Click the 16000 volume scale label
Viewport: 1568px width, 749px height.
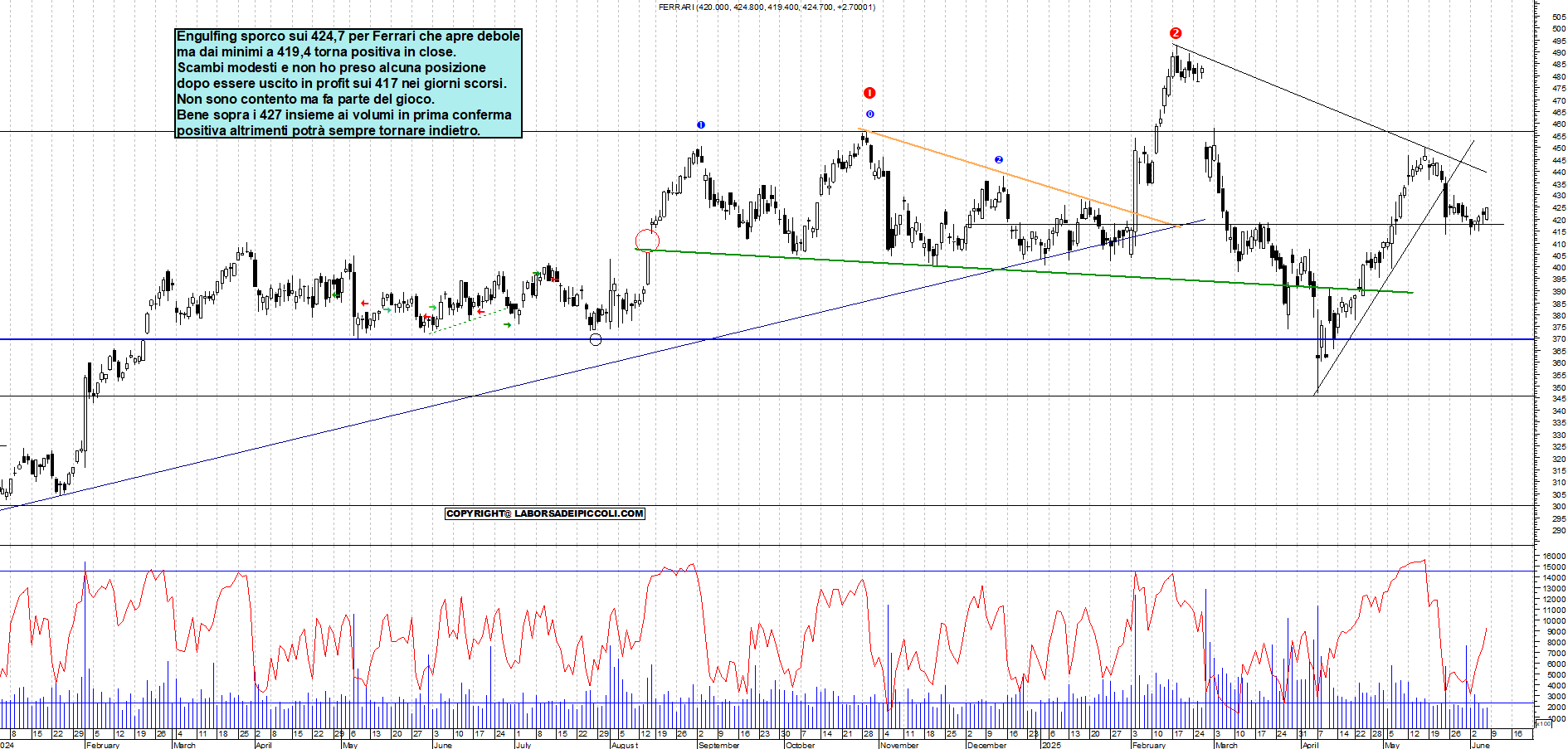point(1554,556)
